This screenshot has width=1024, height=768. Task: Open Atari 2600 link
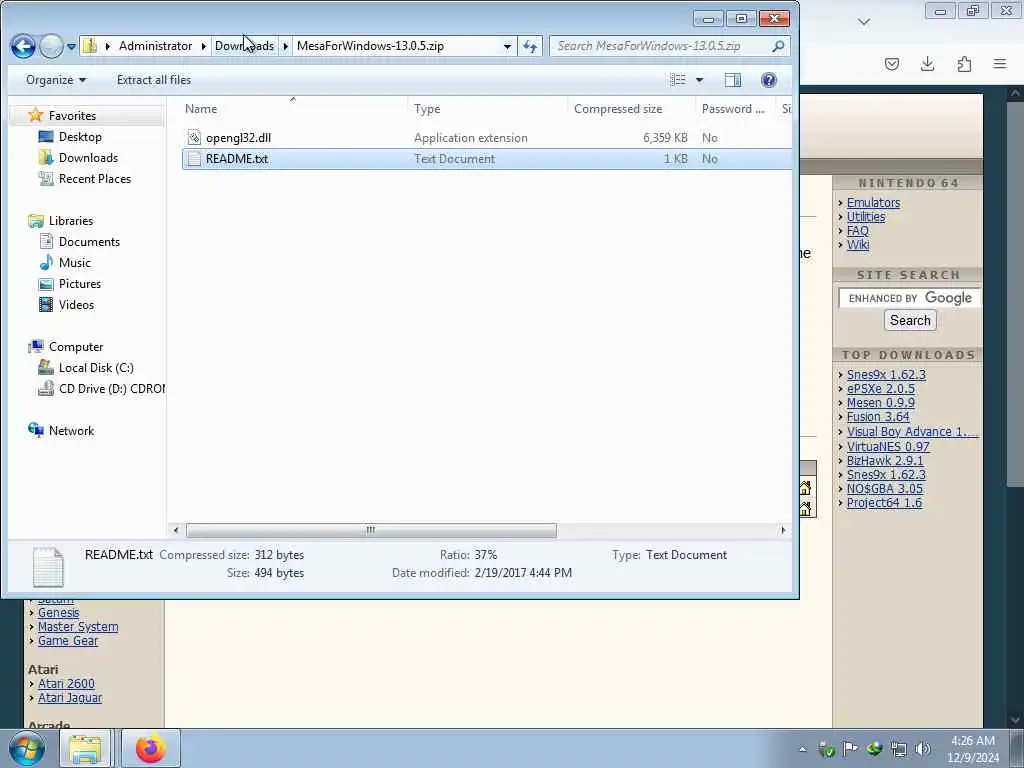tap(66, 684)
